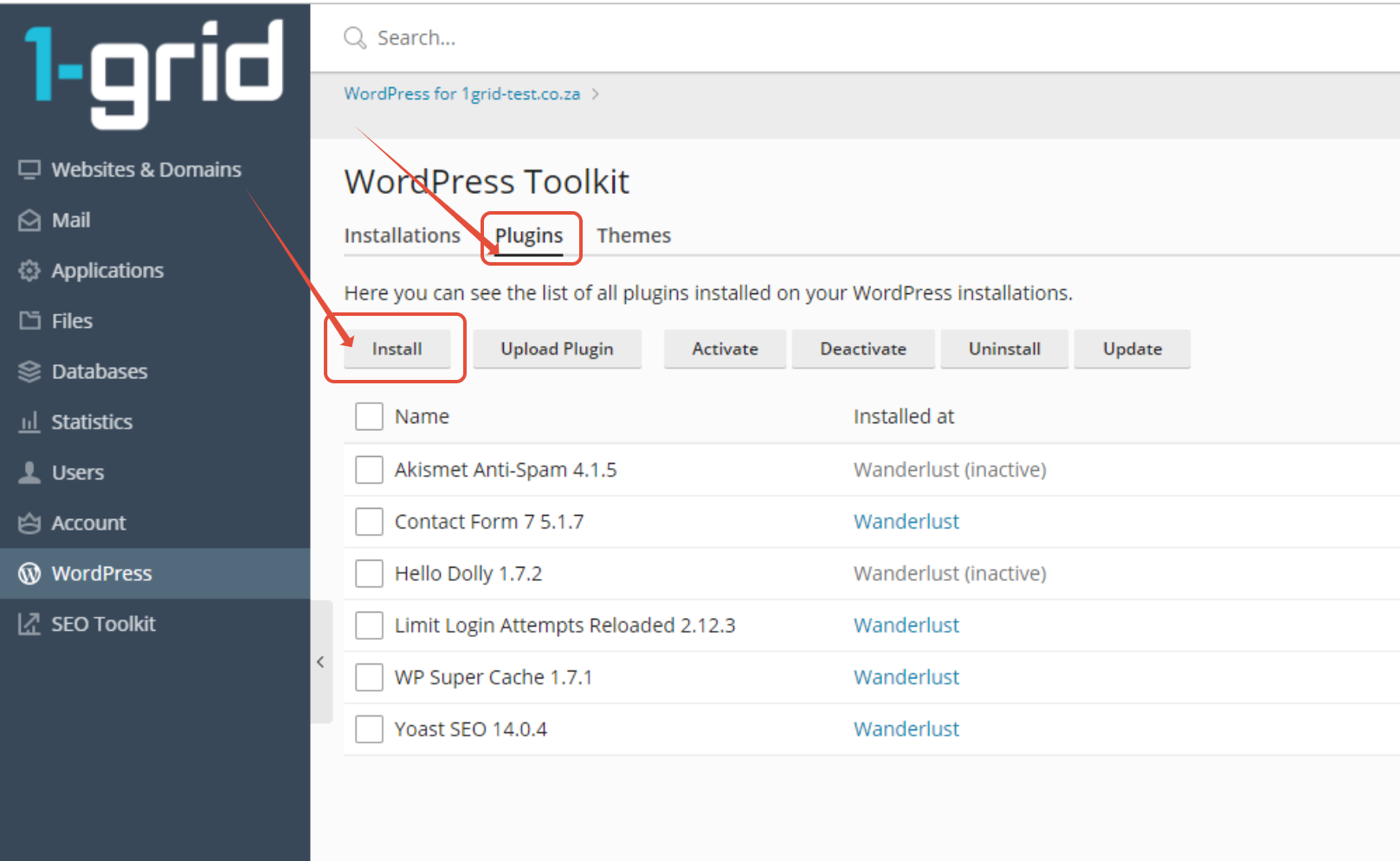Click Wanderlust (inactive) in the Akismet row

coord(950,470)
